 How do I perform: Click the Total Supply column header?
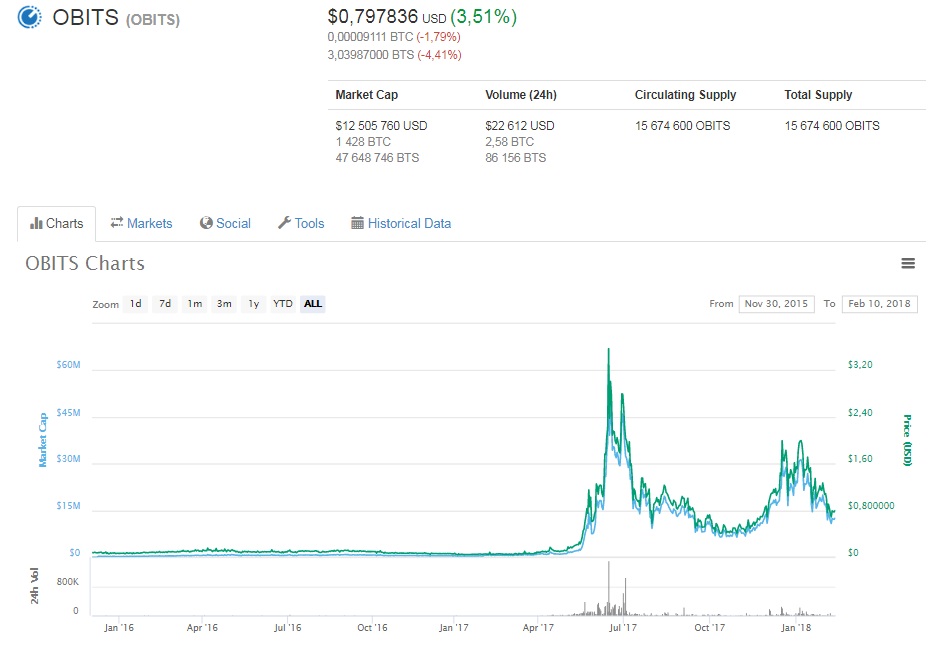pyautogui.click(x=818, y=95)
